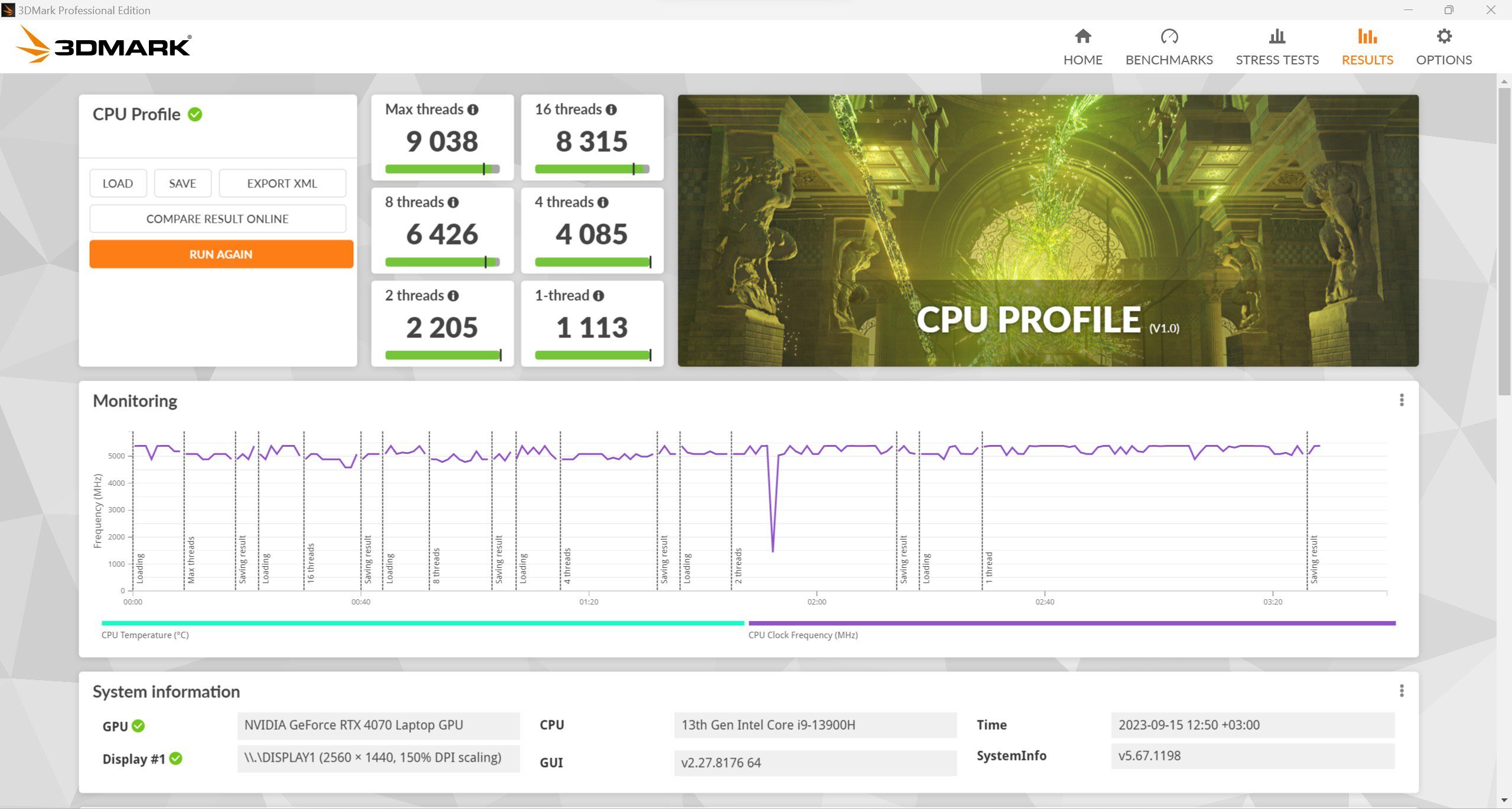
Task: Click EXPORT XML button
Action: point(282,183)
